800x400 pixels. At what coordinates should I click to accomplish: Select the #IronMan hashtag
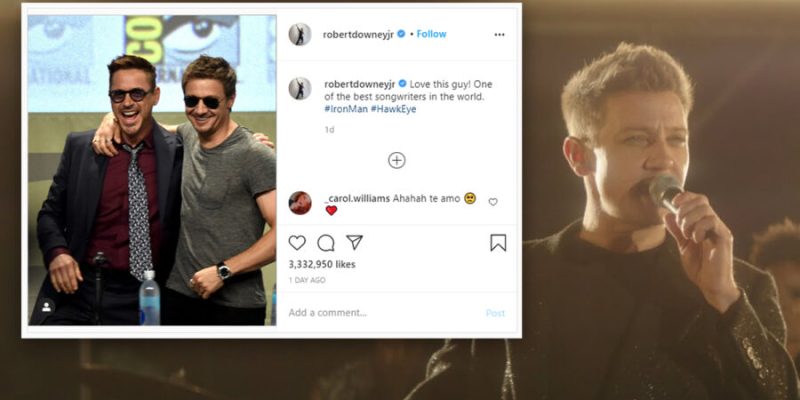pos(345,109)
